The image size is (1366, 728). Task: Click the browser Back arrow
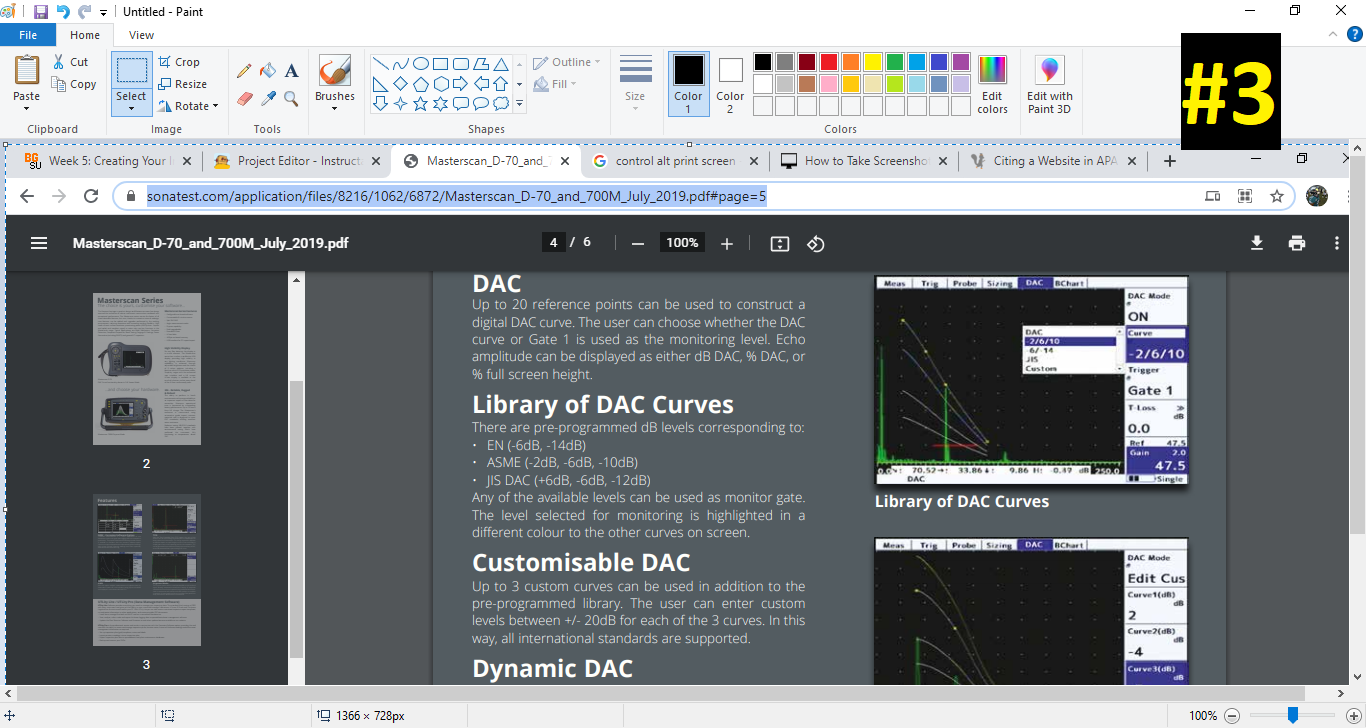tap(27, 196)
